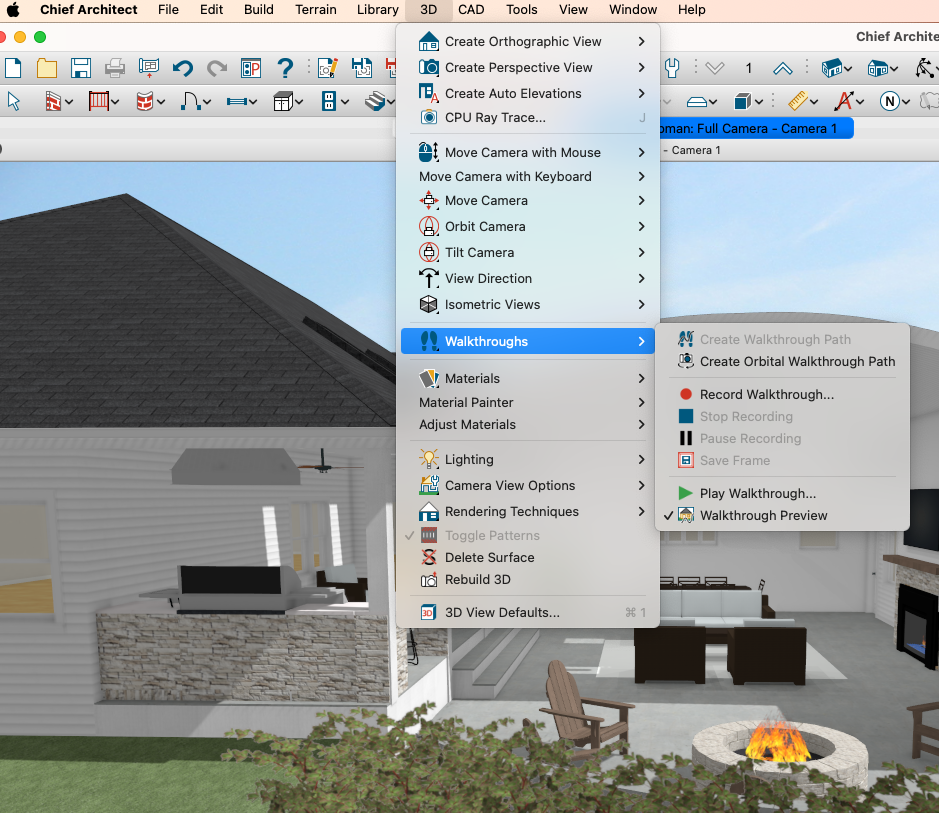Undo the last action
This screenshot has width=939, height=813.
point(183,68)
